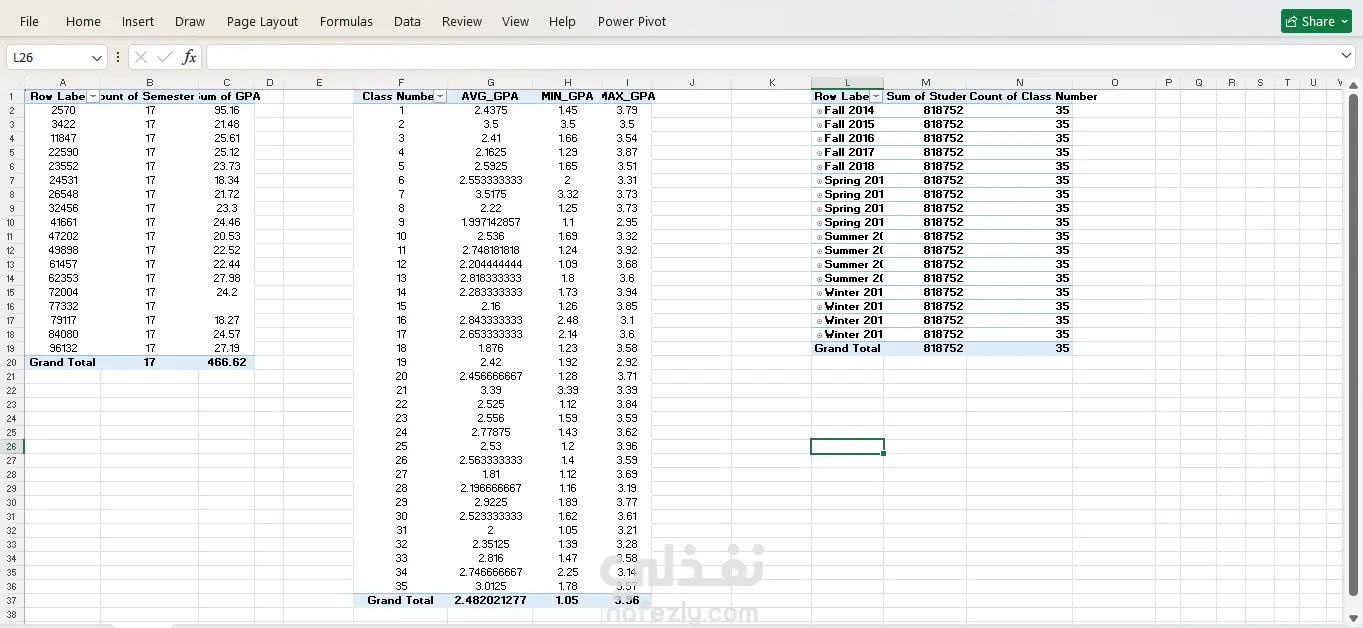The height and width of the screenshot is (628, 1363).
Task: Switch to the Review tab
Action: tap(462, 21)
